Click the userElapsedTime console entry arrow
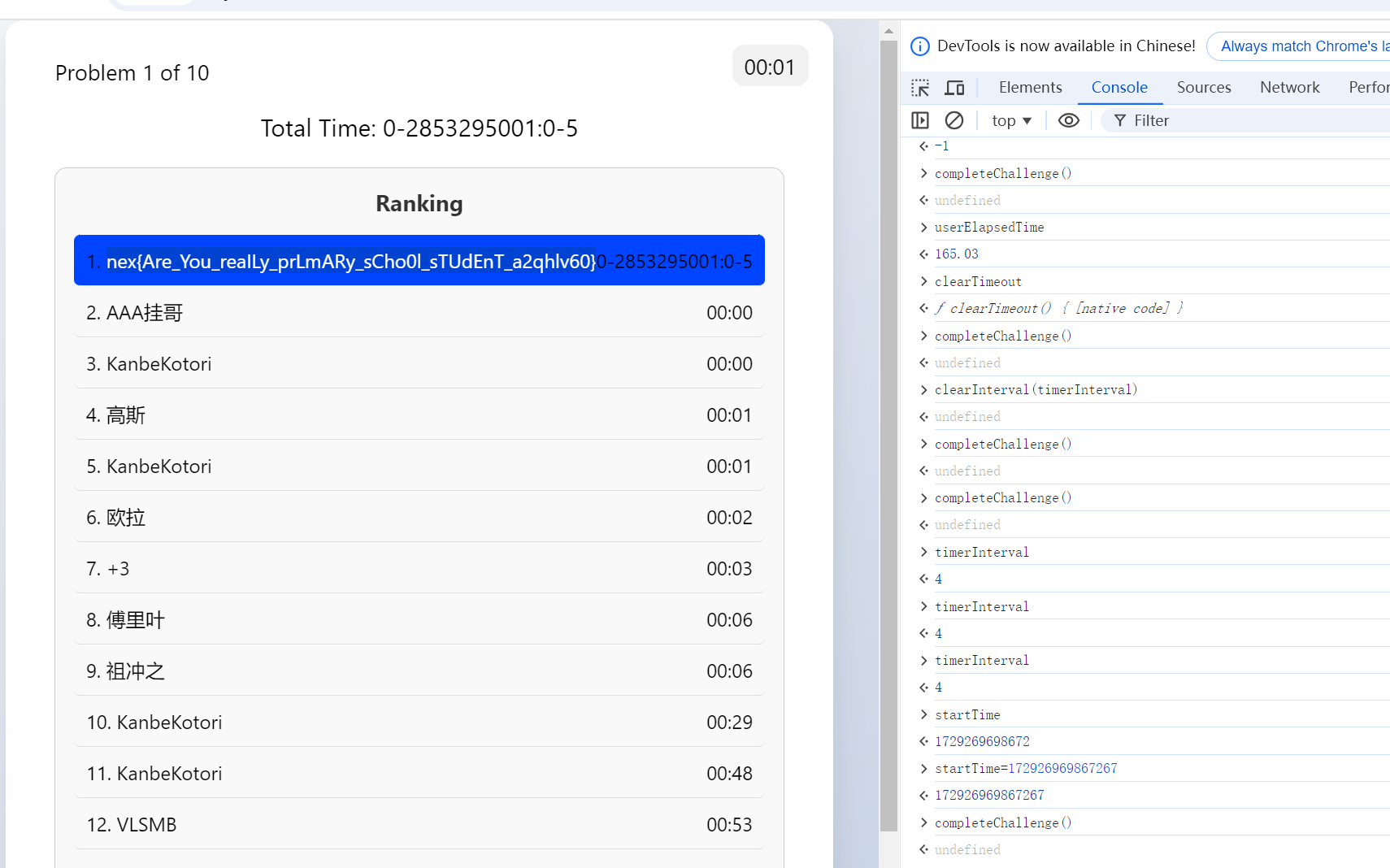The width and height of the screenshot is (1390, 868). click(923, 228)
